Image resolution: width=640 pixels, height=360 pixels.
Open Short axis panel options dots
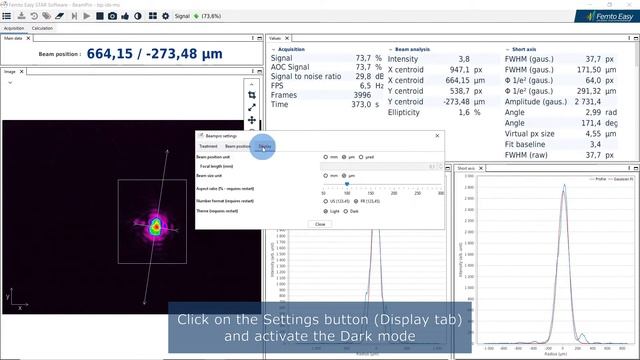coord(629,168)
